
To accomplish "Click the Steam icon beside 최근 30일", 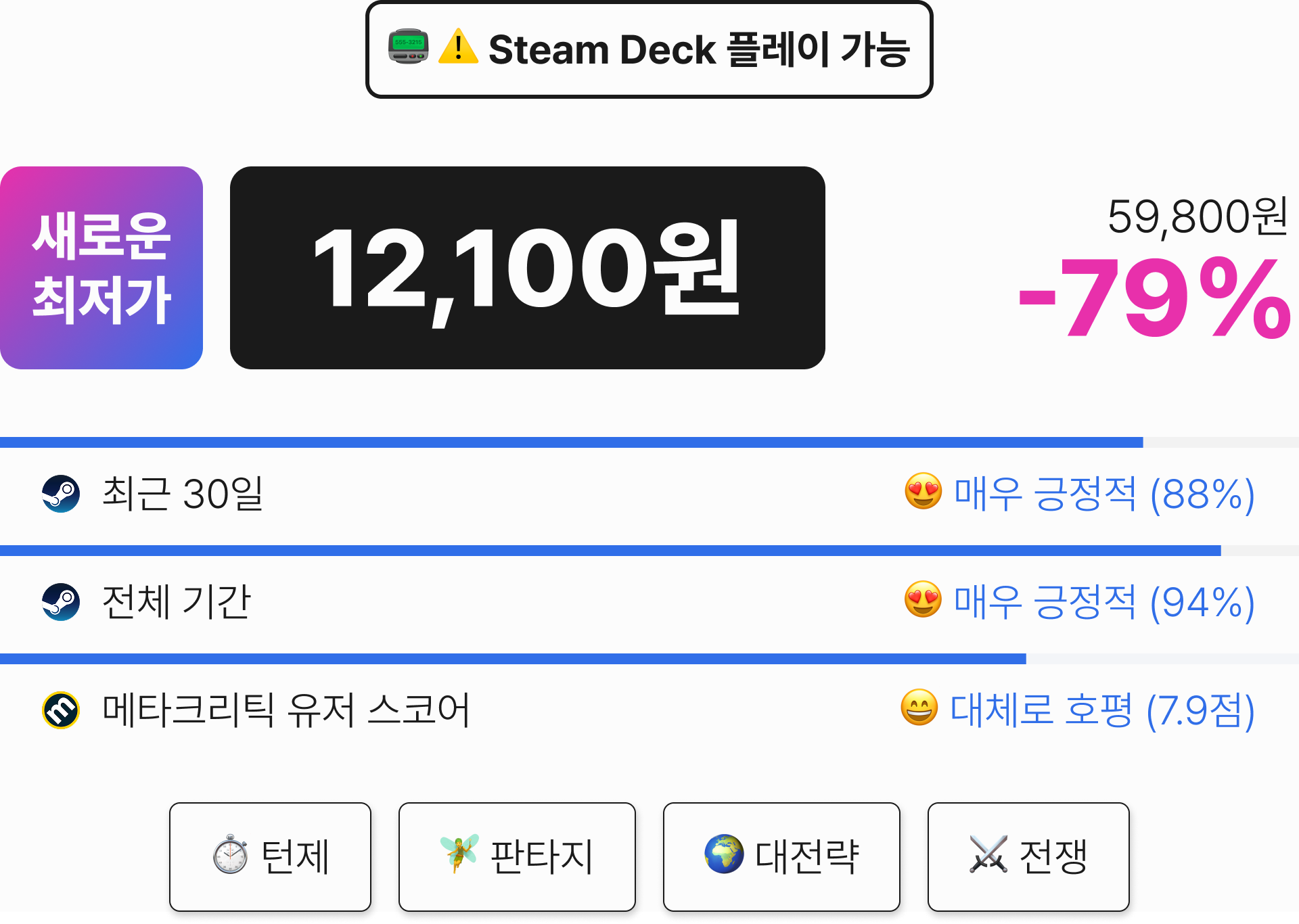I will pyautogui.click(x=61, y=494).
